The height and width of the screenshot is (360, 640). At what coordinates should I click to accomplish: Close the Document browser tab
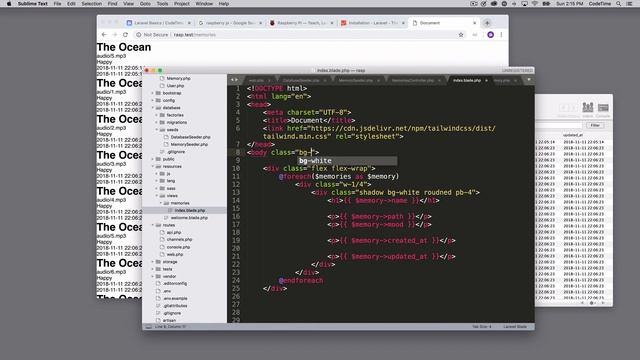coord(474,23)
